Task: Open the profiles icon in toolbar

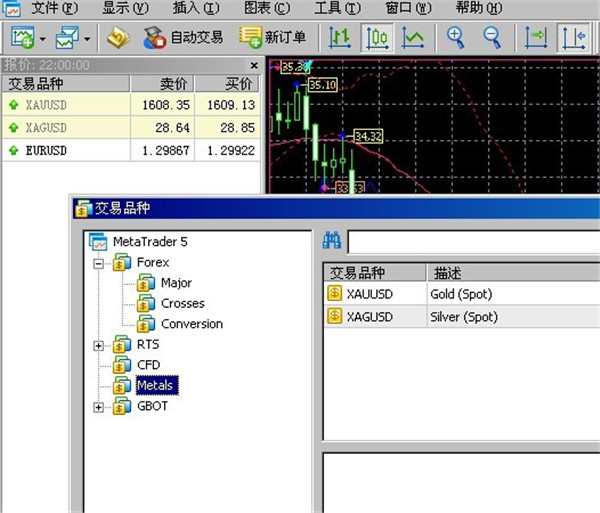Action: click(x=68, y=38)
